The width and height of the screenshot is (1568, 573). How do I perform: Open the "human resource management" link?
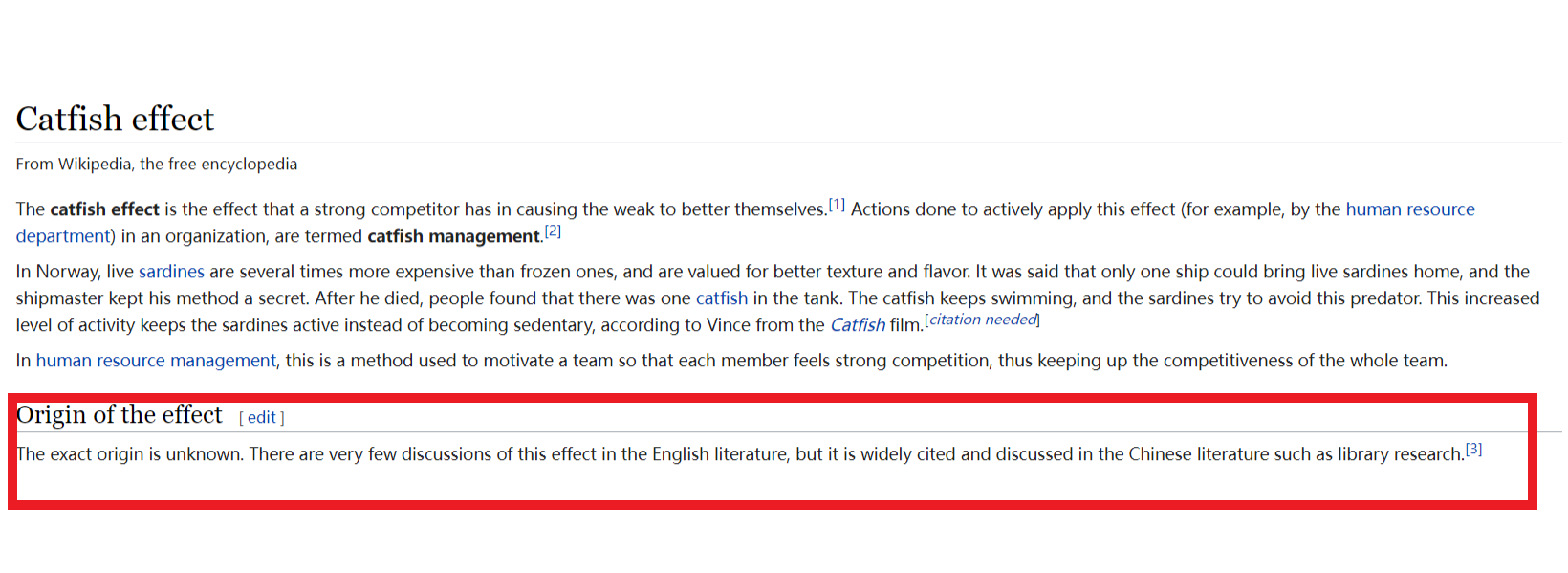click(156, 361)
